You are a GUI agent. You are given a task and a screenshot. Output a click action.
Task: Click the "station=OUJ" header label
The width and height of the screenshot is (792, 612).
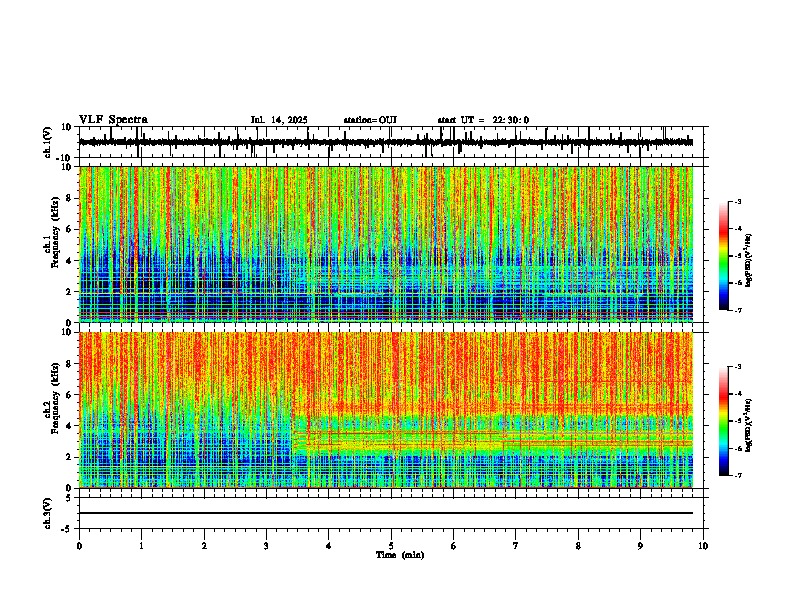click(x=370, y=120)
